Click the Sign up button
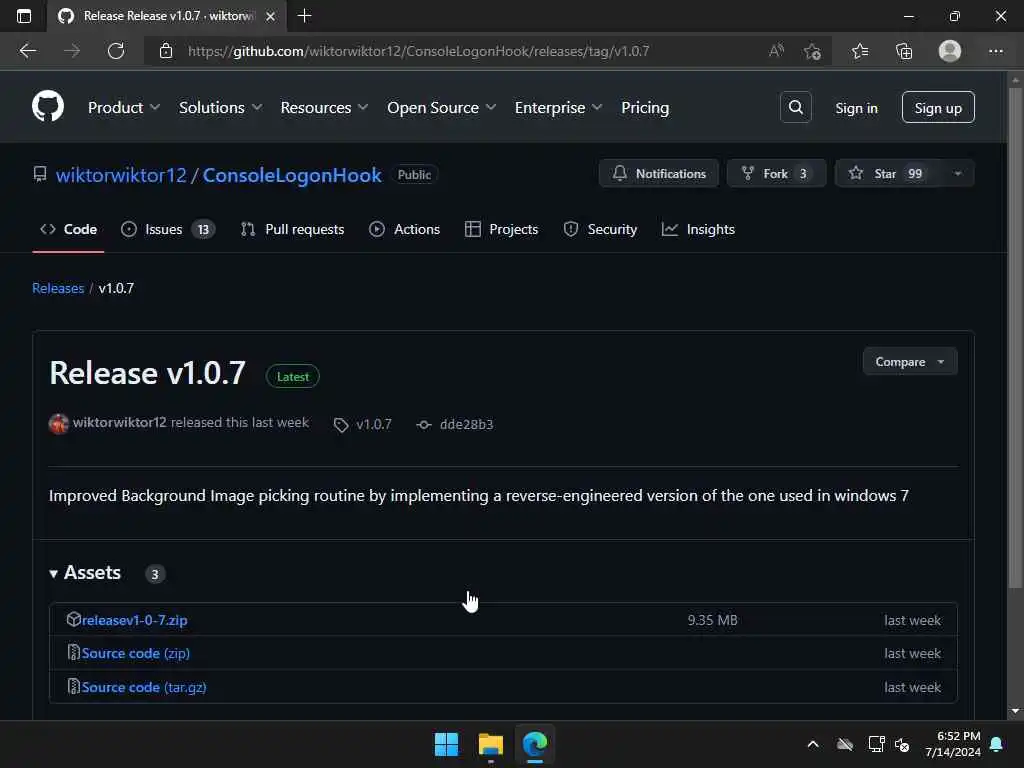The width and height of the screenshot is (1024, 768). (938, 108)
